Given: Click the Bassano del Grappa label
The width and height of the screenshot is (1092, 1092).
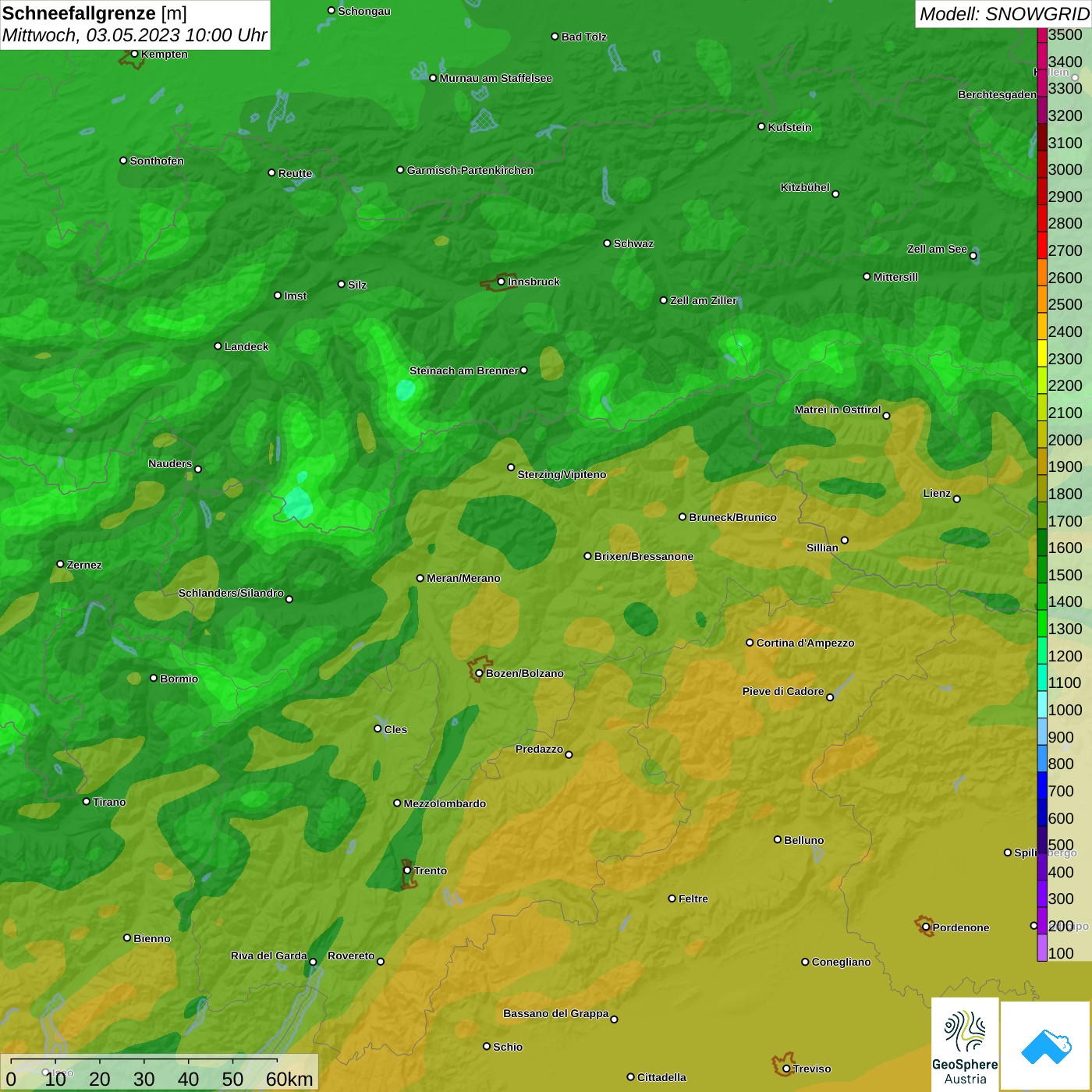Looking at the screenshot, I should (x=555, y=1013).
